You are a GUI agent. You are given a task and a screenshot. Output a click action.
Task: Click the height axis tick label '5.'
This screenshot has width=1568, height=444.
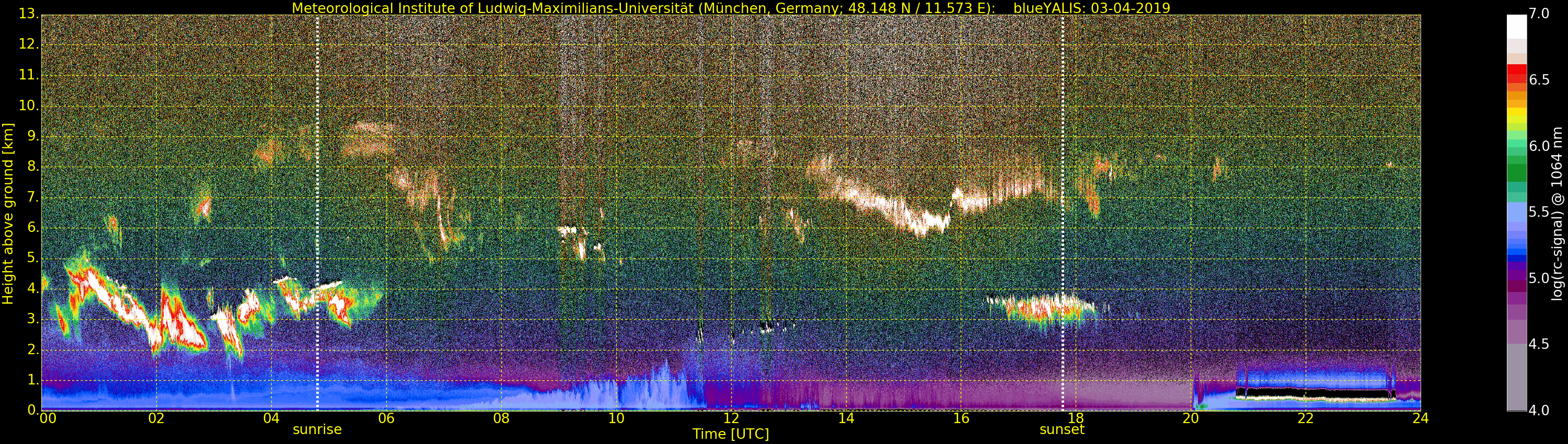click(x=33, y=258)
